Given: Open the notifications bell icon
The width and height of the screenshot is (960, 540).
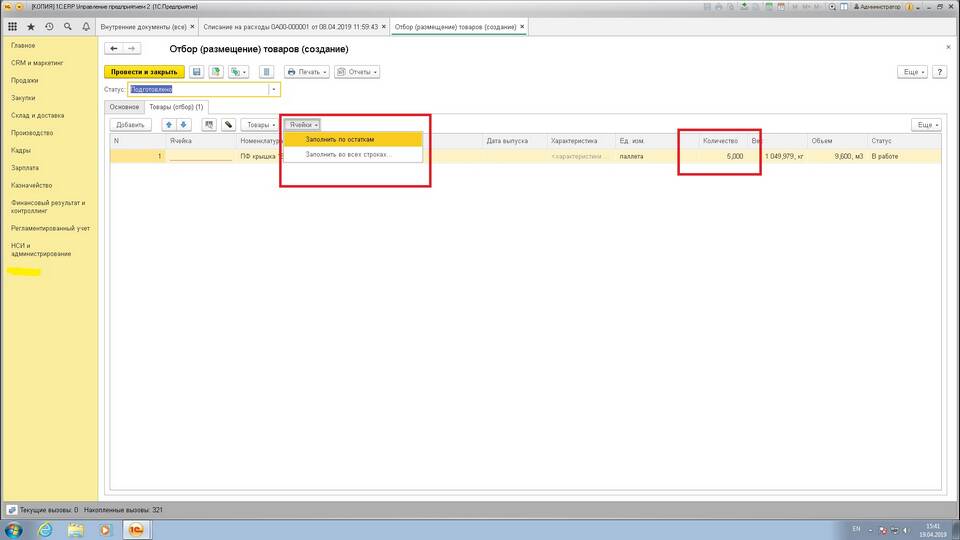Looking at the screenshot, I should [85, 26].
